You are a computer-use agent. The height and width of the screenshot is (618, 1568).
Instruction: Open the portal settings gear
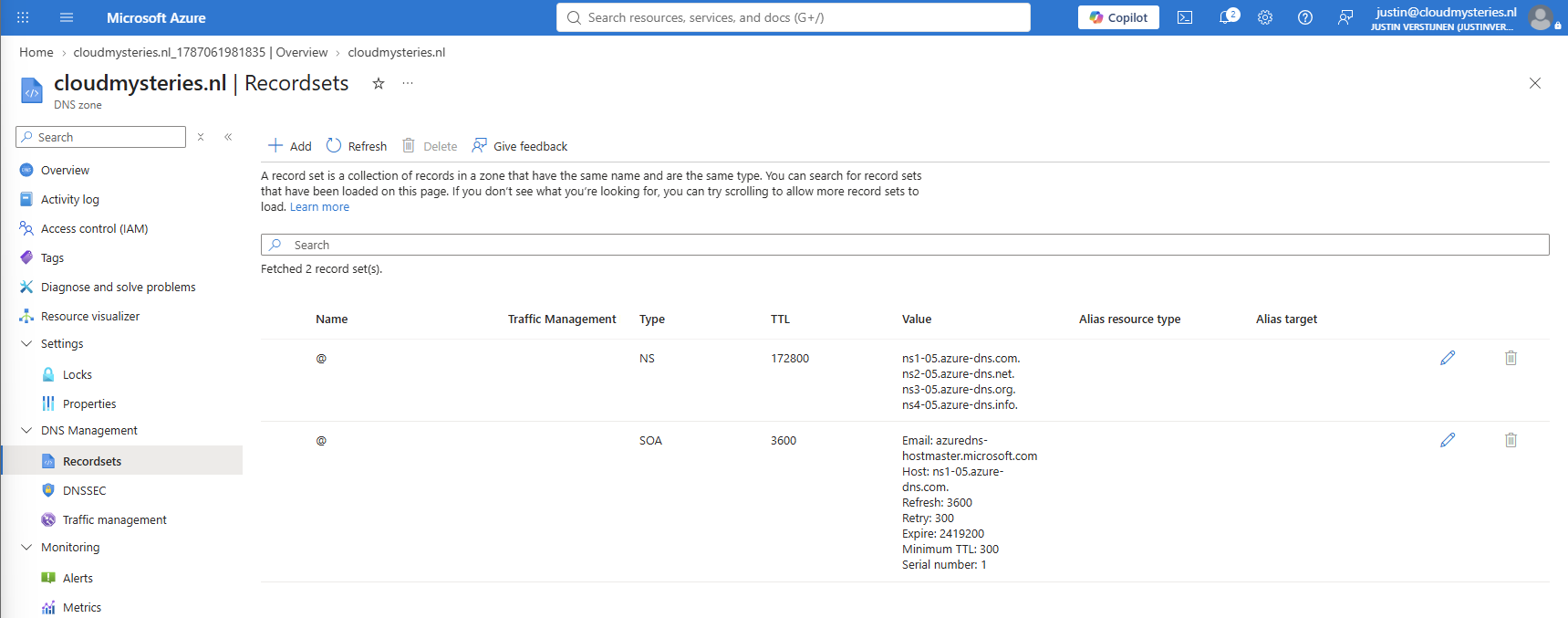click(1265, 17)
